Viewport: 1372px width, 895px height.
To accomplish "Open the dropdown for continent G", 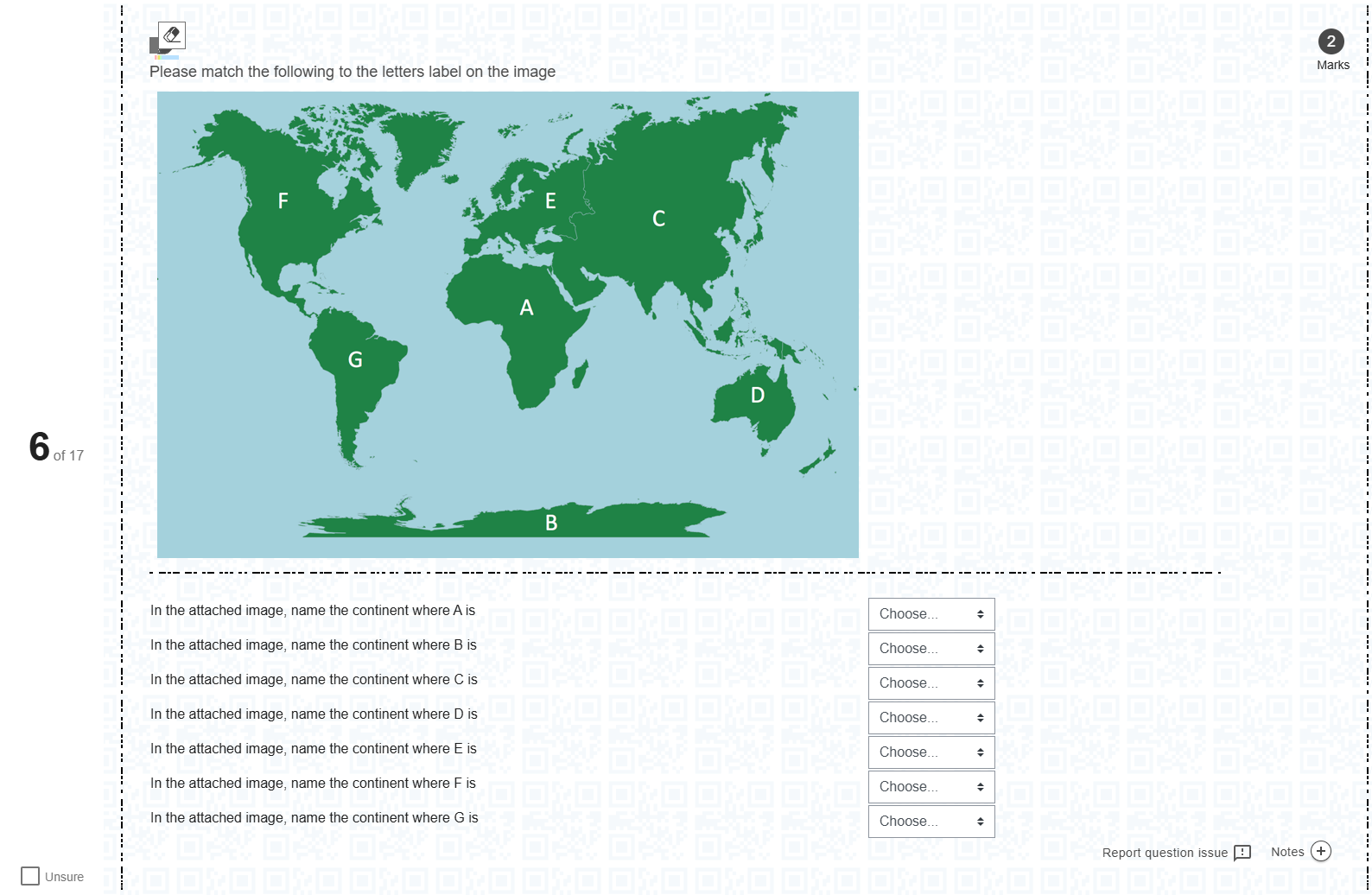I will point(931,822).
